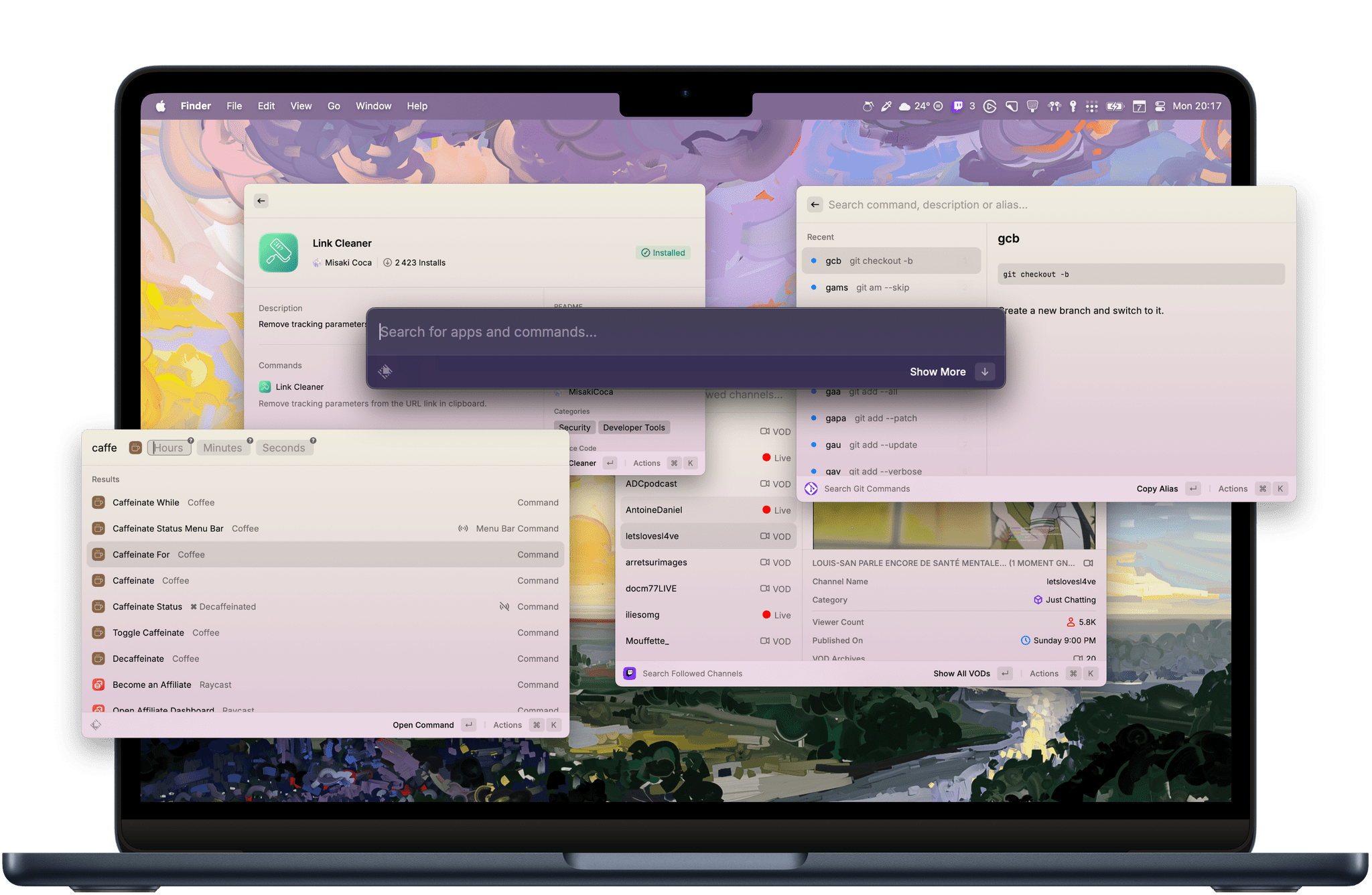Viewport: 1372px width, 895px height.
Task: Click Open Command in caffe window footer
Action: [x=423, y=725]
